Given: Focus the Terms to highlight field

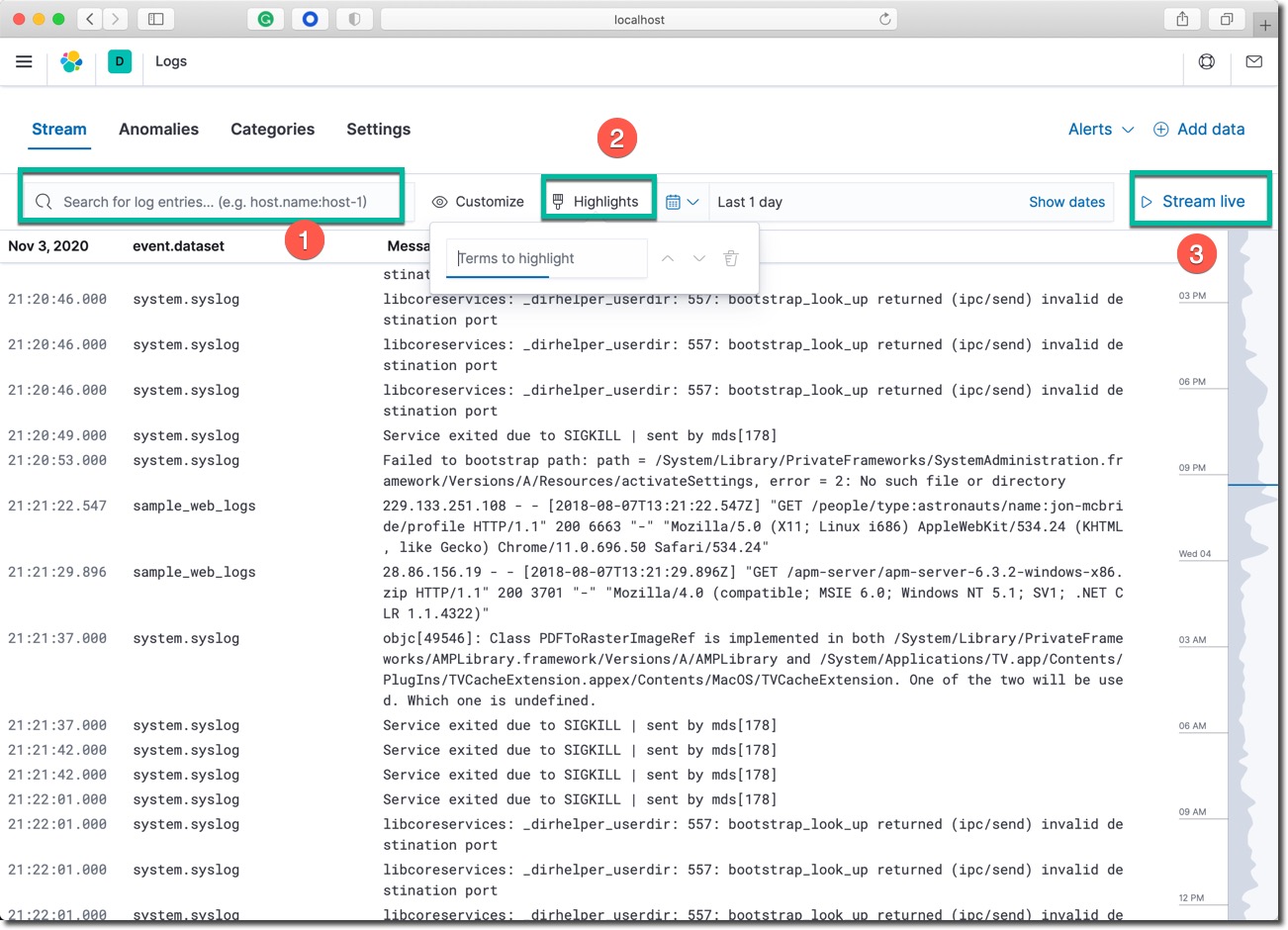Looking at the screenshot, I should (x=546, y=258).
